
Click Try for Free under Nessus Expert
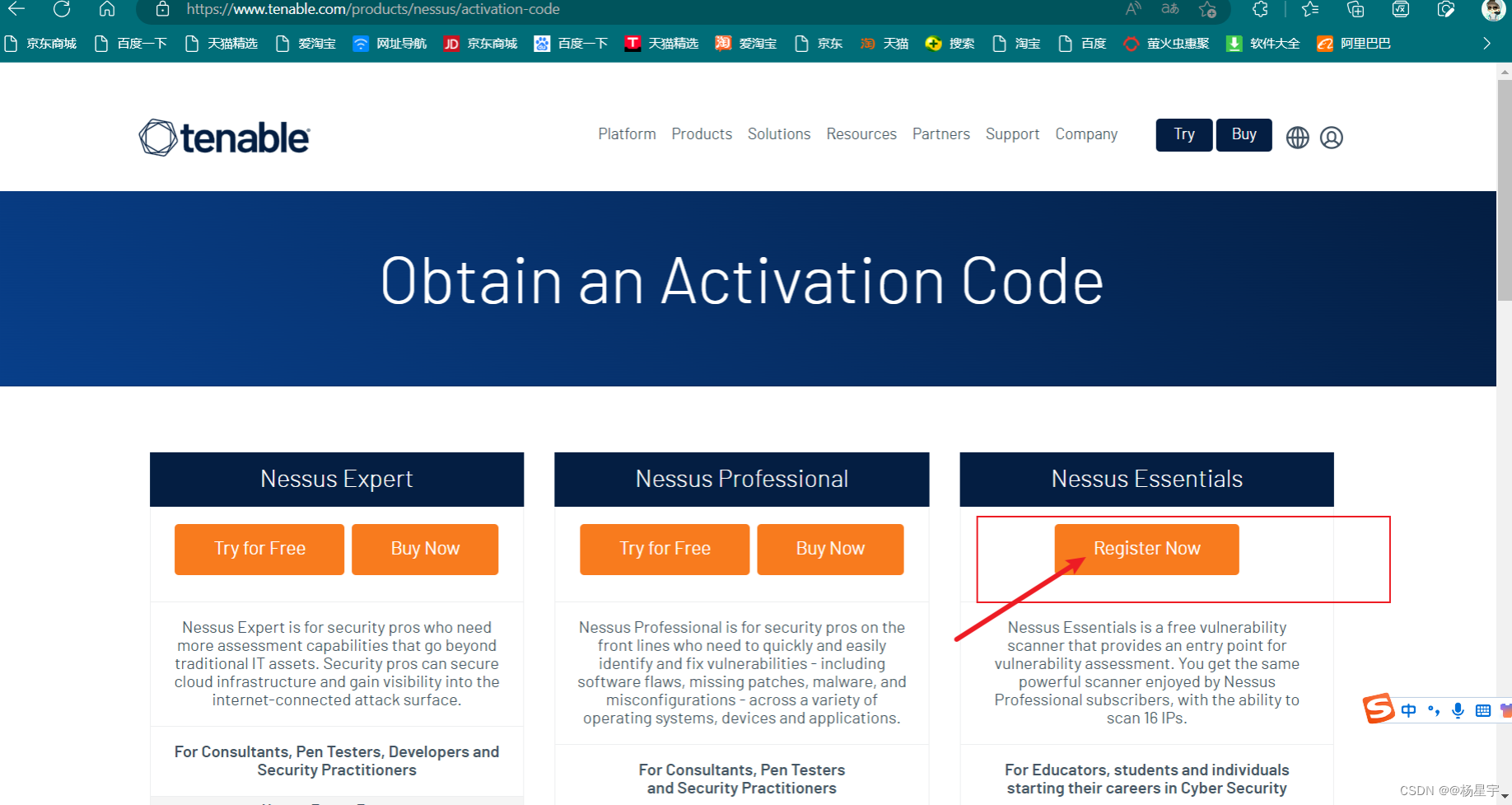(259, 550)
